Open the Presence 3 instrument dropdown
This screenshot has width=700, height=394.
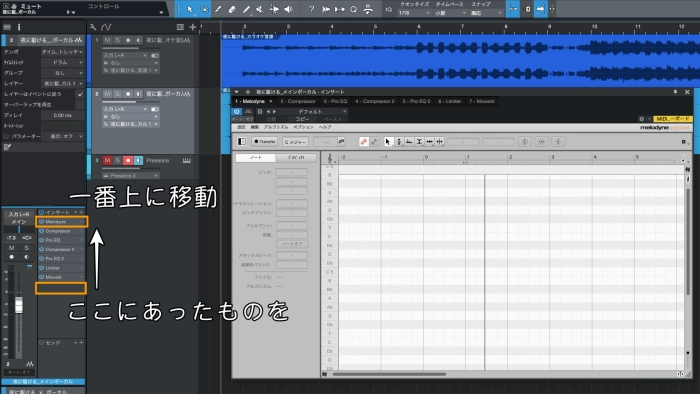[130, 176]
